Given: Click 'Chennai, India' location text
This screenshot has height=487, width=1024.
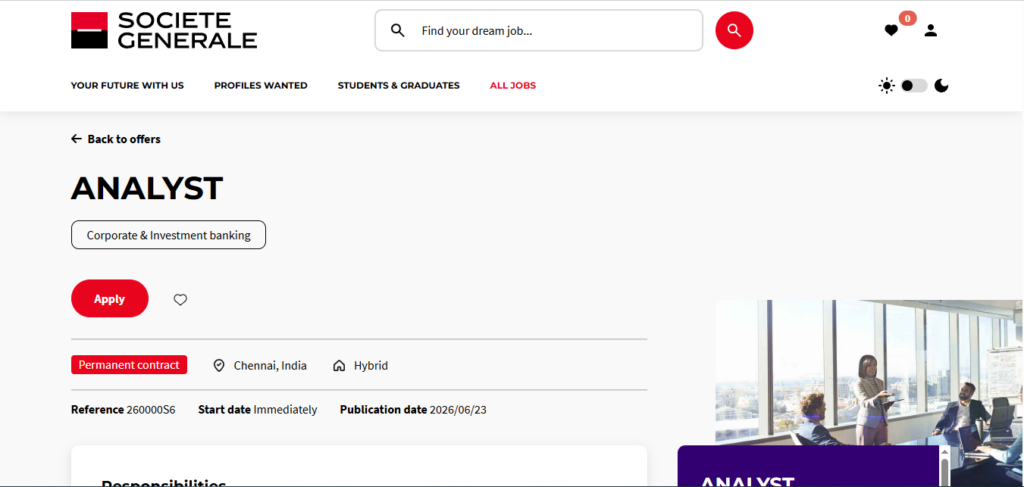Looking at the screenshot, I should [270, 366].
